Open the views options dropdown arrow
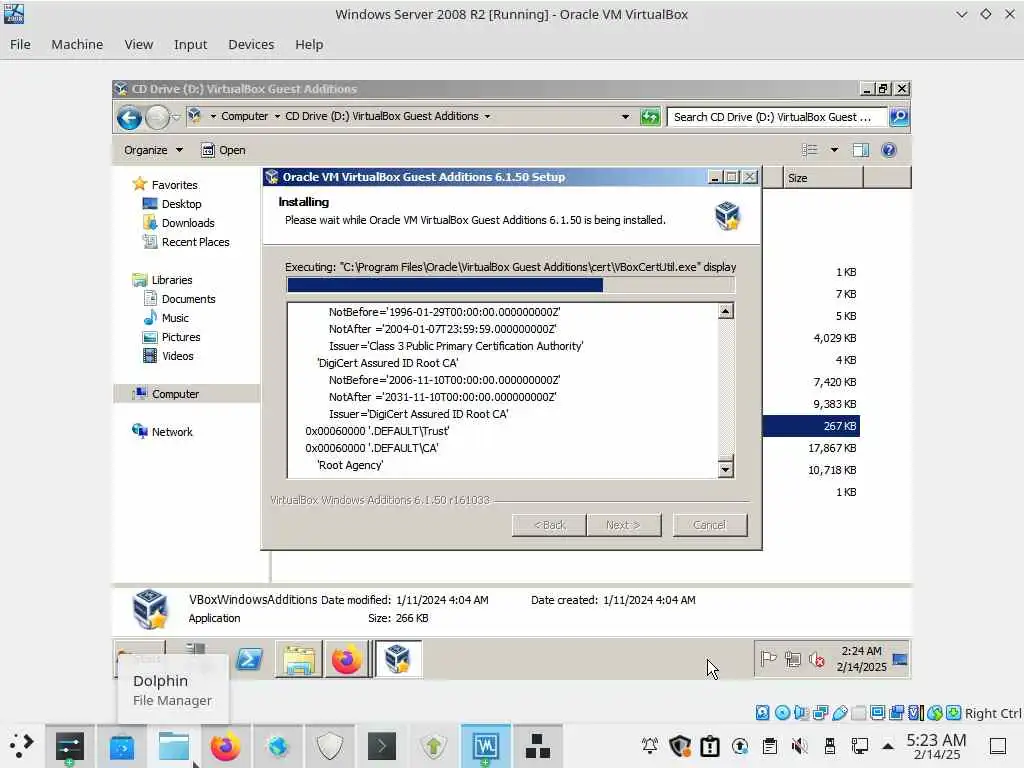Viewport: 1024px width, 768px height. click(834, 150)
